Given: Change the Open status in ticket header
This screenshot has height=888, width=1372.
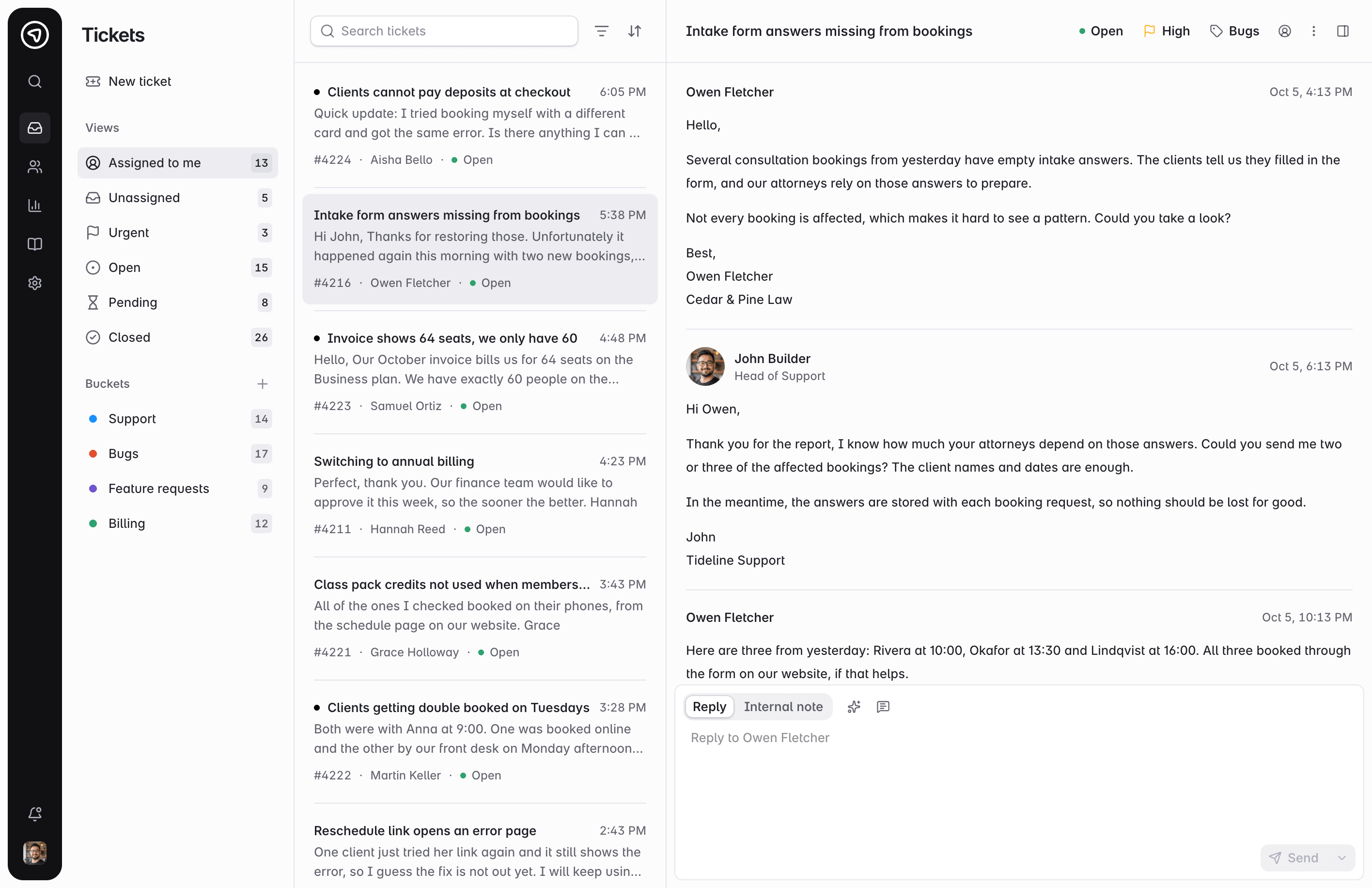Looking at the screenshot, I should [x=1101, y=31].
